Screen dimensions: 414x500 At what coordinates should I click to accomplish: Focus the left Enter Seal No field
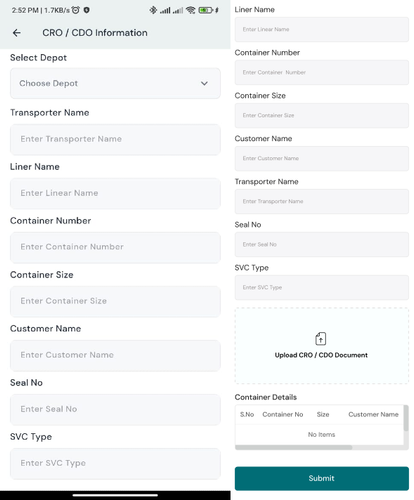point(115,409)
